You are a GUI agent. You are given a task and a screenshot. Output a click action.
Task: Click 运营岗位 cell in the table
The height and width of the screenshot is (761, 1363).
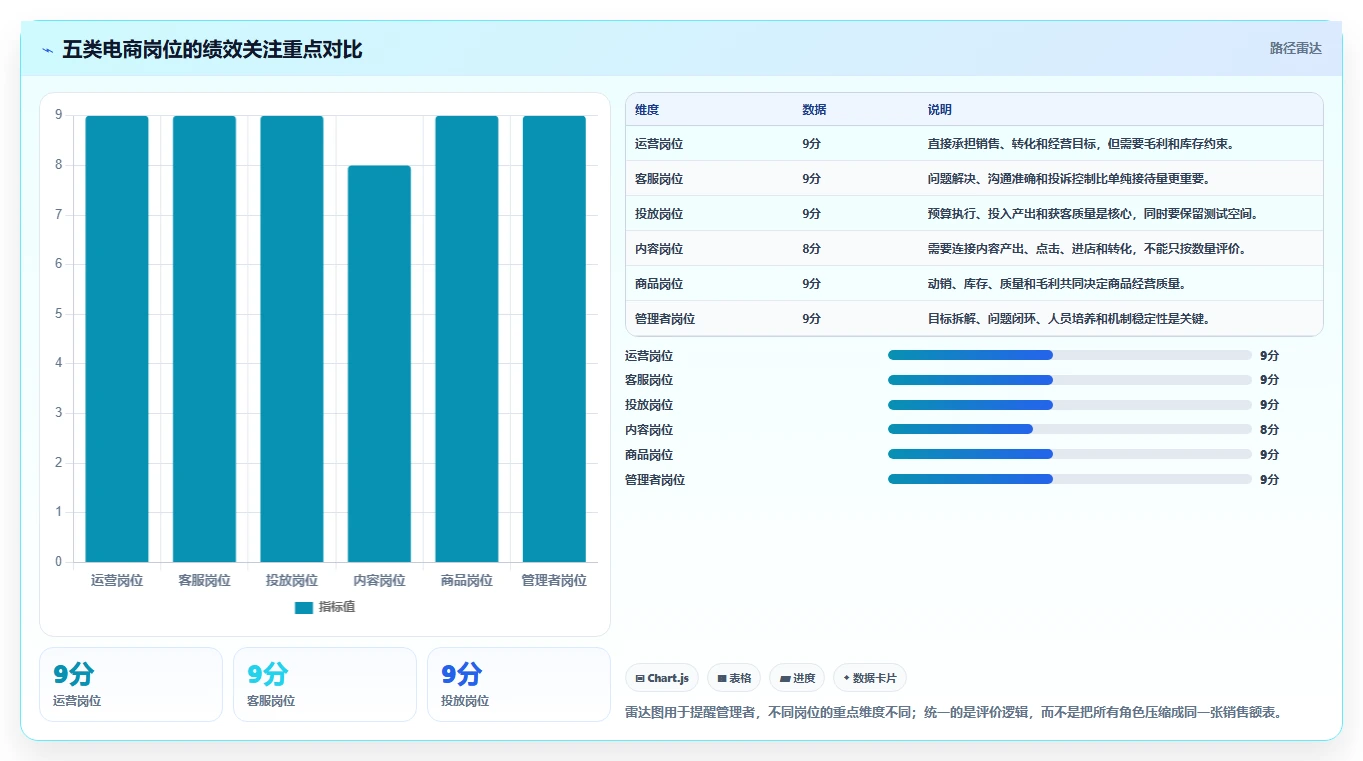click(x=659, y=144)
